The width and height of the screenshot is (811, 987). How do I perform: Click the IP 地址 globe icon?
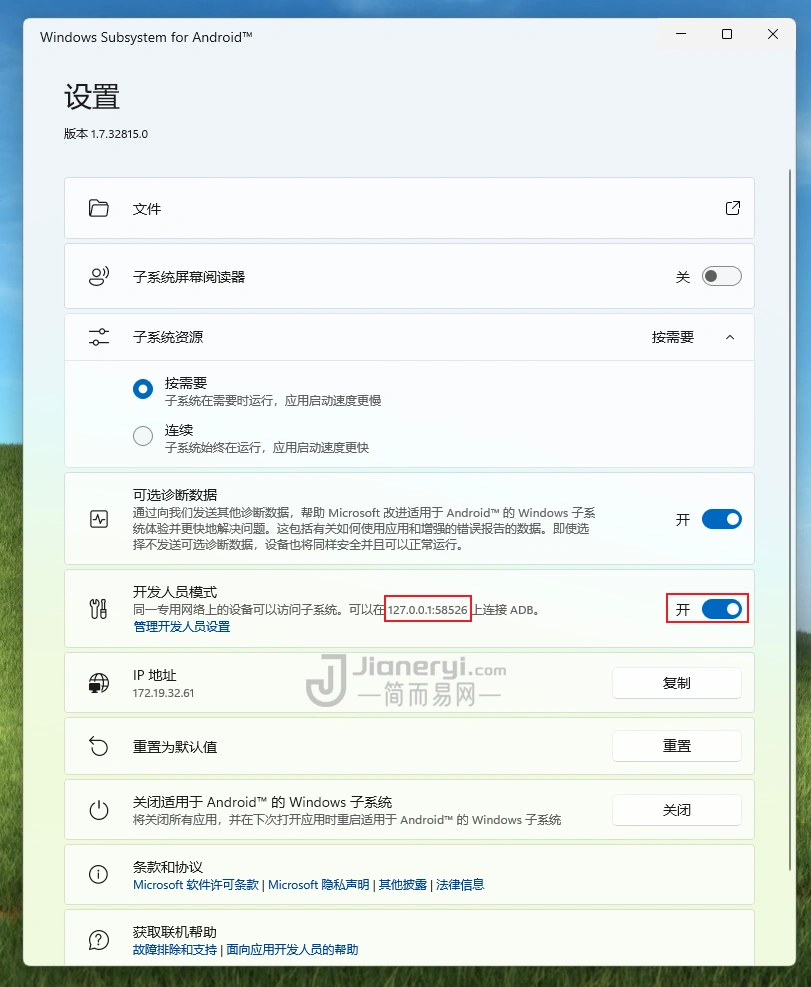coord(99,683)
